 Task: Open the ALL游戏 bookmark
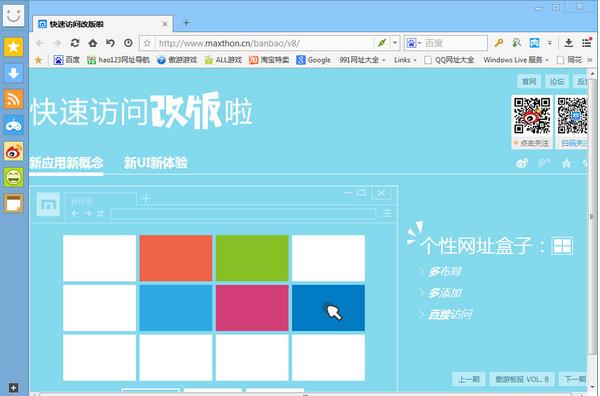(x=223, y=60)
